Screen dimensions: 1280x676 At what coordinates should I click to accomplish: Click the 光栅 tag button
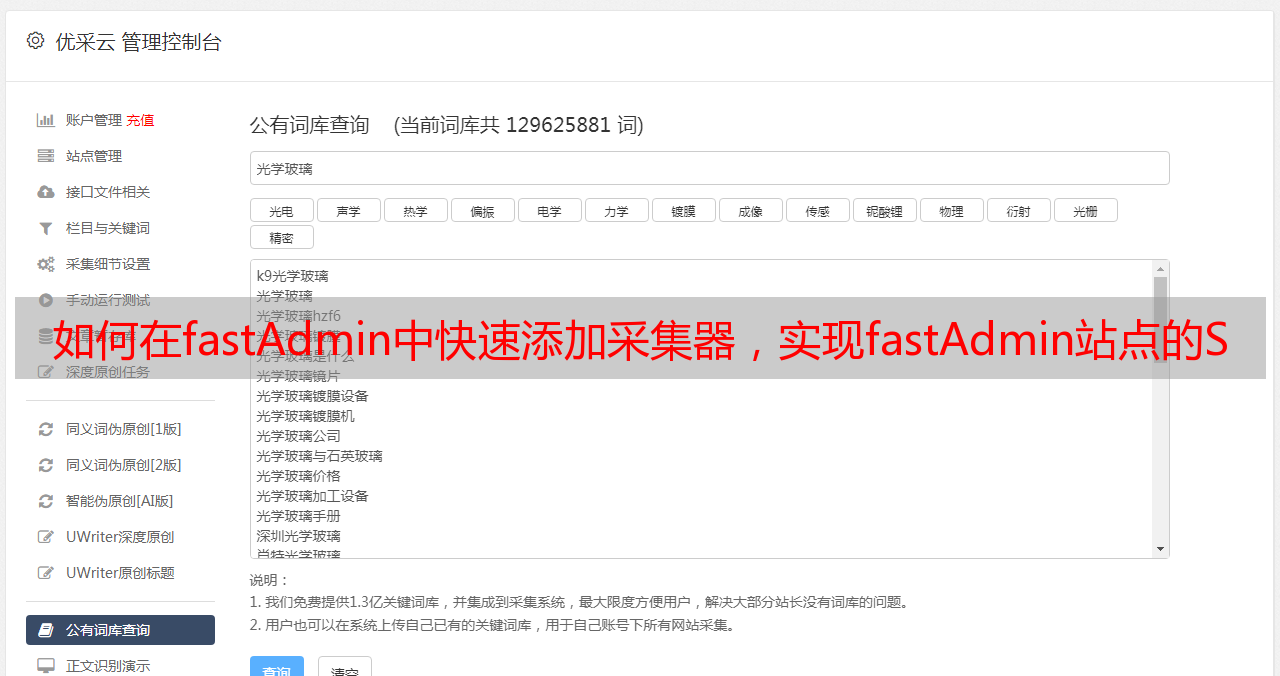1085,210
